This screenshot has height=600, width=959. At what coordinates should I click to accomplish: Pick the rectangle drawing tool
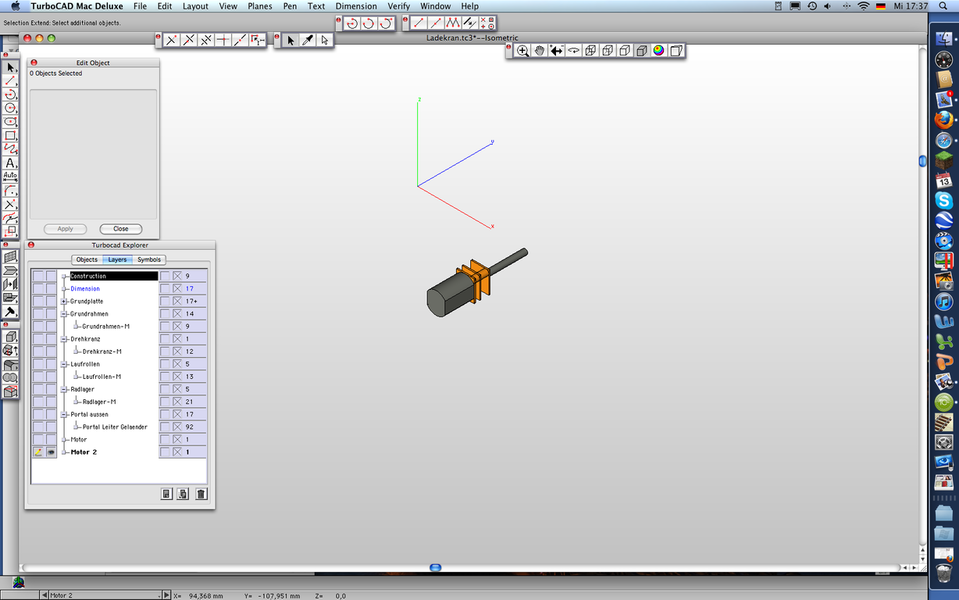(10, 135)
